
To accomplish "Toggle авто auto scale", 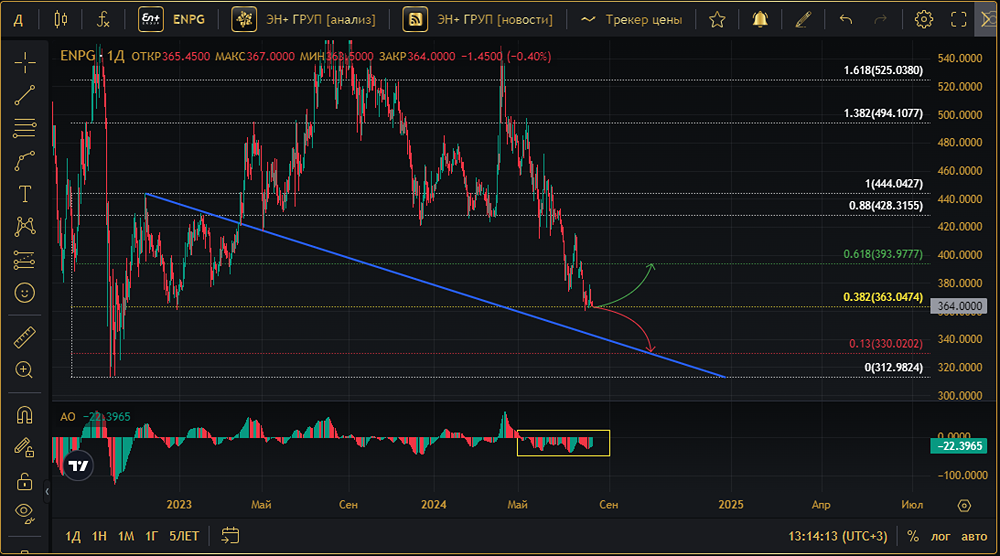I will (974, 536).
